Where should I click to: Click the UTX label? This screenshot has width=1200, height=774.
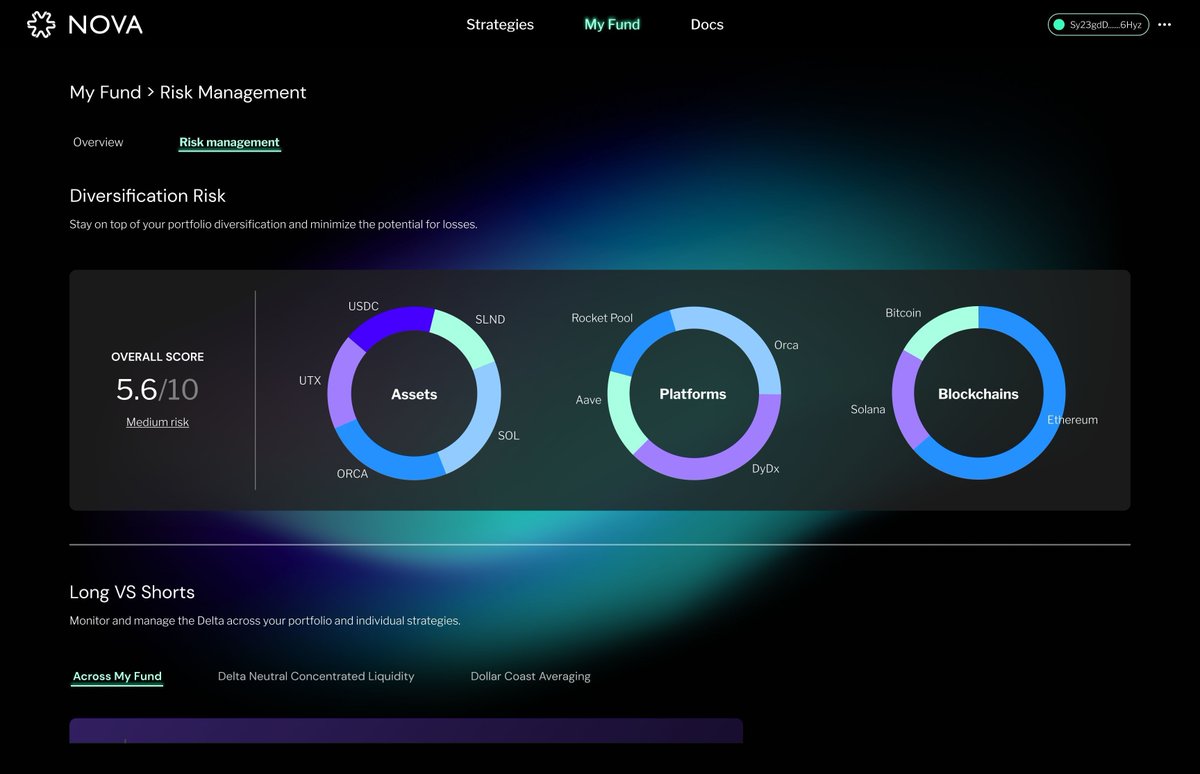[x=310, y=381]
